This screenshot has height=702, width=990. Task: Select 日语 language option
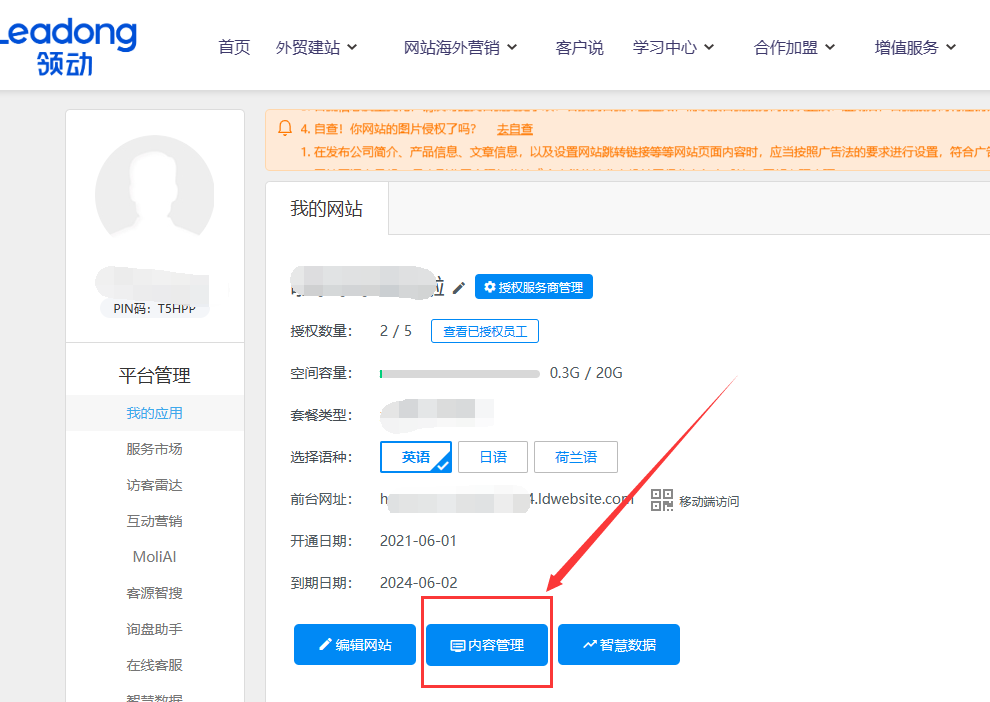(493, 457)
